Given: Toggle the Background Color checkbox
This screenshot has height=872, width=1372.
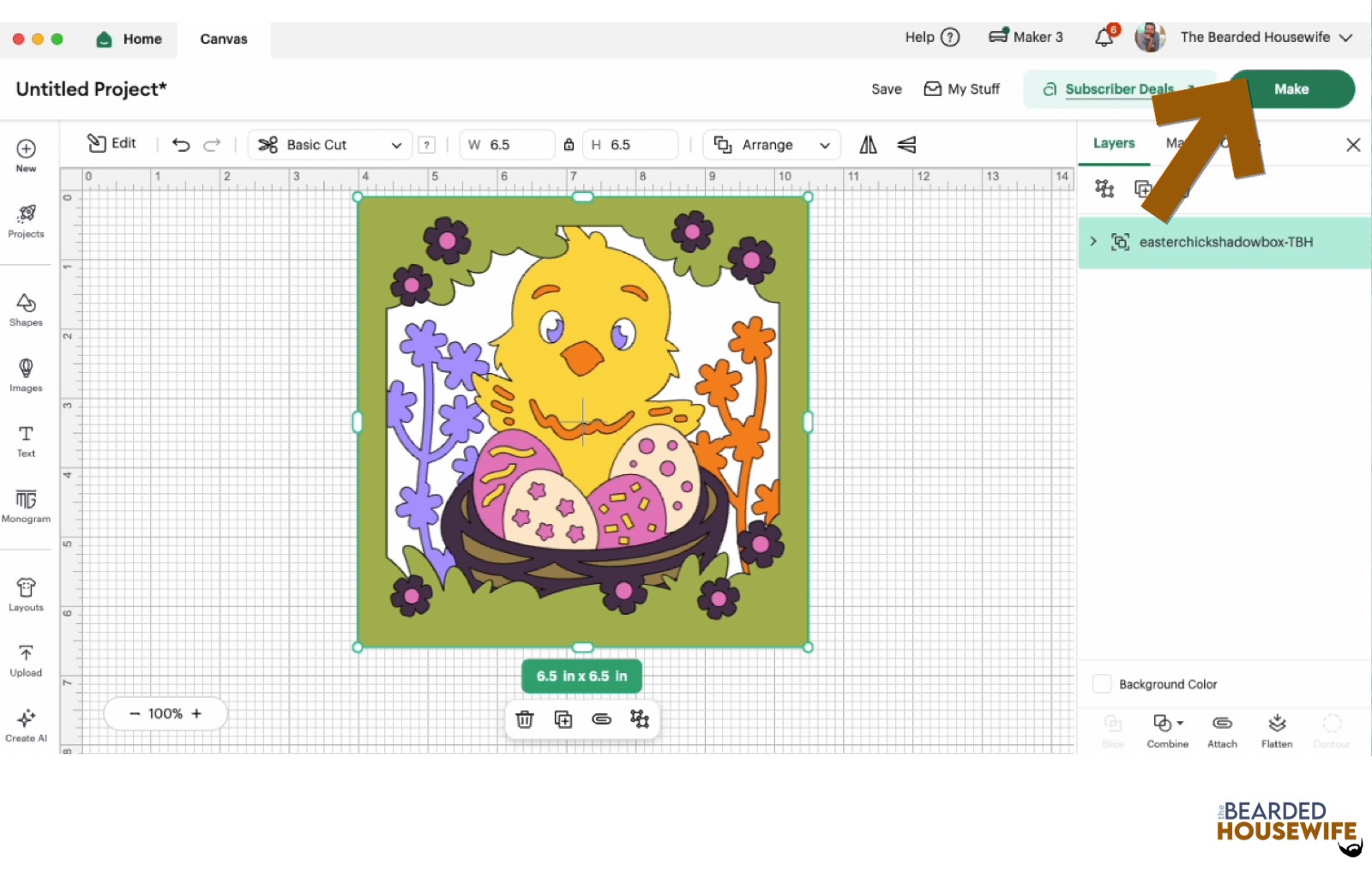Looking at the screenshot, I should click(1102, 684).
